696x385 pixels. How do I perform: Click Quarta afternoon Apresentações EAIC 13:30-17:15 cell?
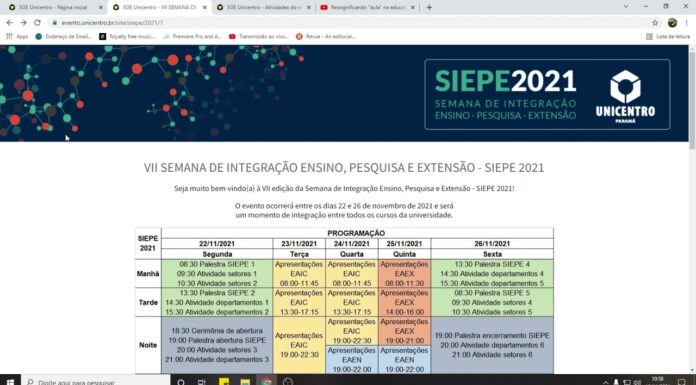[352, 302]
